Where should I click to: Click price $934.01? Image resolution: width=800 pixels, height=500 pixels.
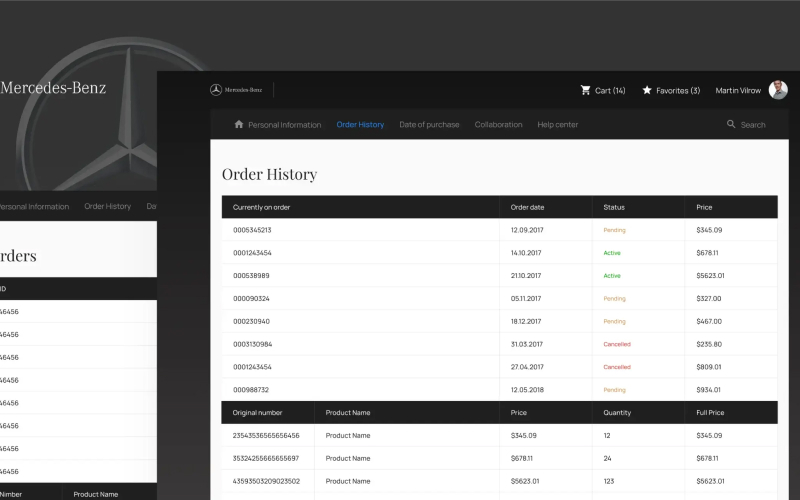[x=708, y=390]
